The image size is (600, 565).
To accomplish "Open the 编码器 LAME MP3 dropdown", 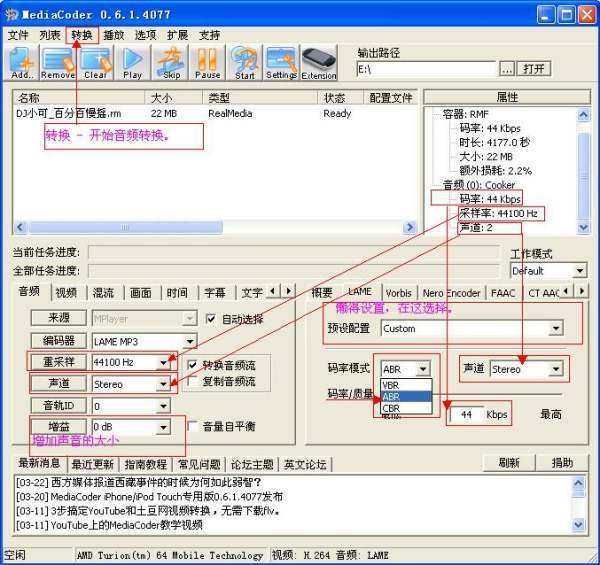I will click(190, 341).
